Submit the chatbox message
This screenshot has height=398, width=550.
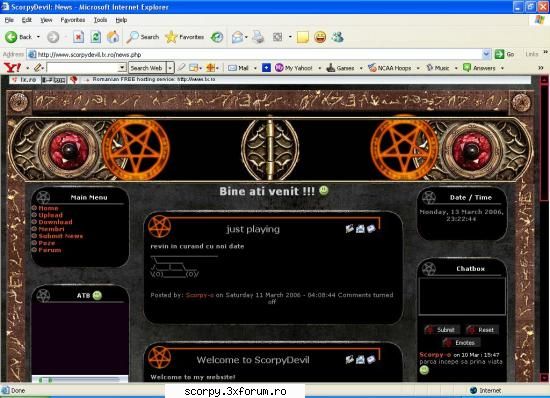click(x=441, y=330)
